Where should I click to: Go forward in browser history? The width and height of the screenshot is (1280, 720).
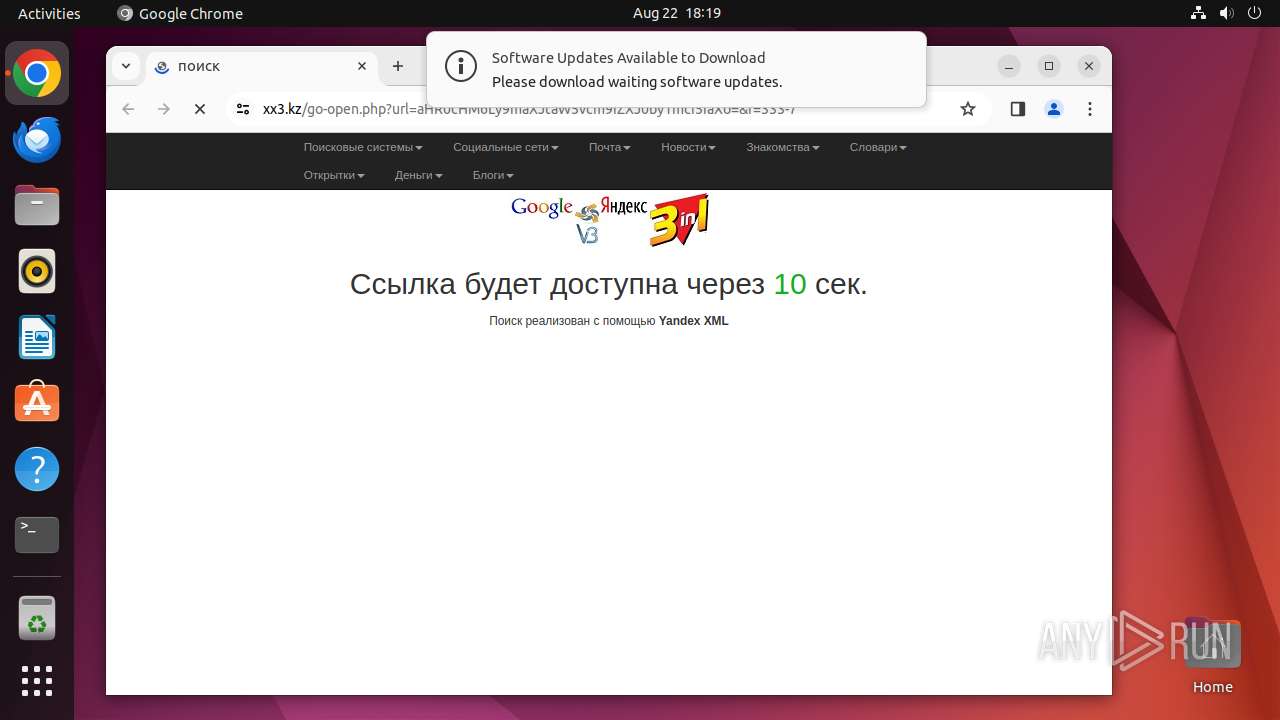164,109
